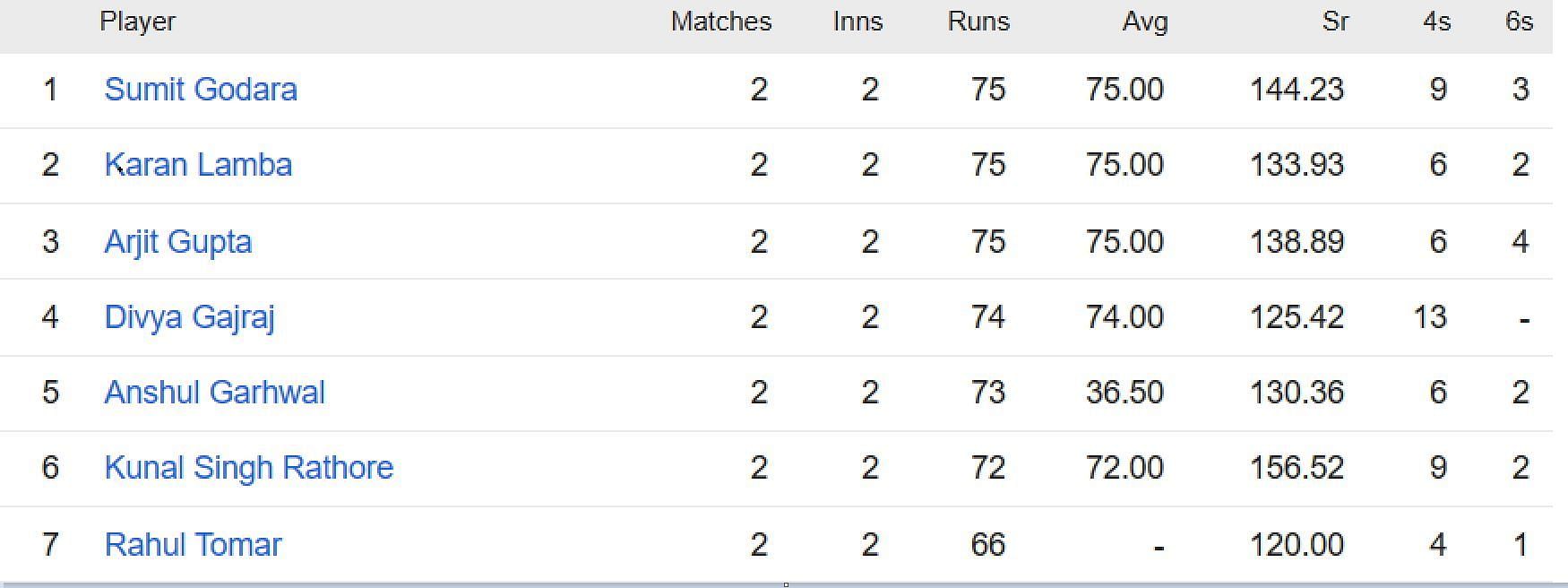
Task: Click Kunal Singh Rathore's 156.52 strike rate
Action: [1297, 468]
